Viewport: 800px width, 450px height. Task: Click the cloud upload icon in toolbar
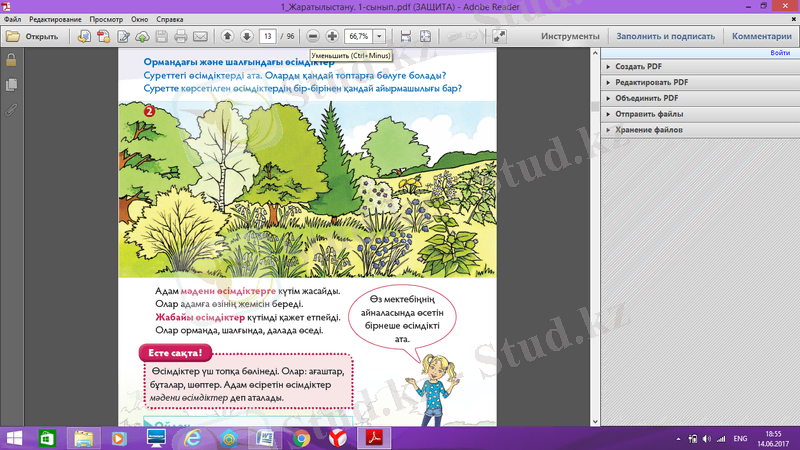141,36
